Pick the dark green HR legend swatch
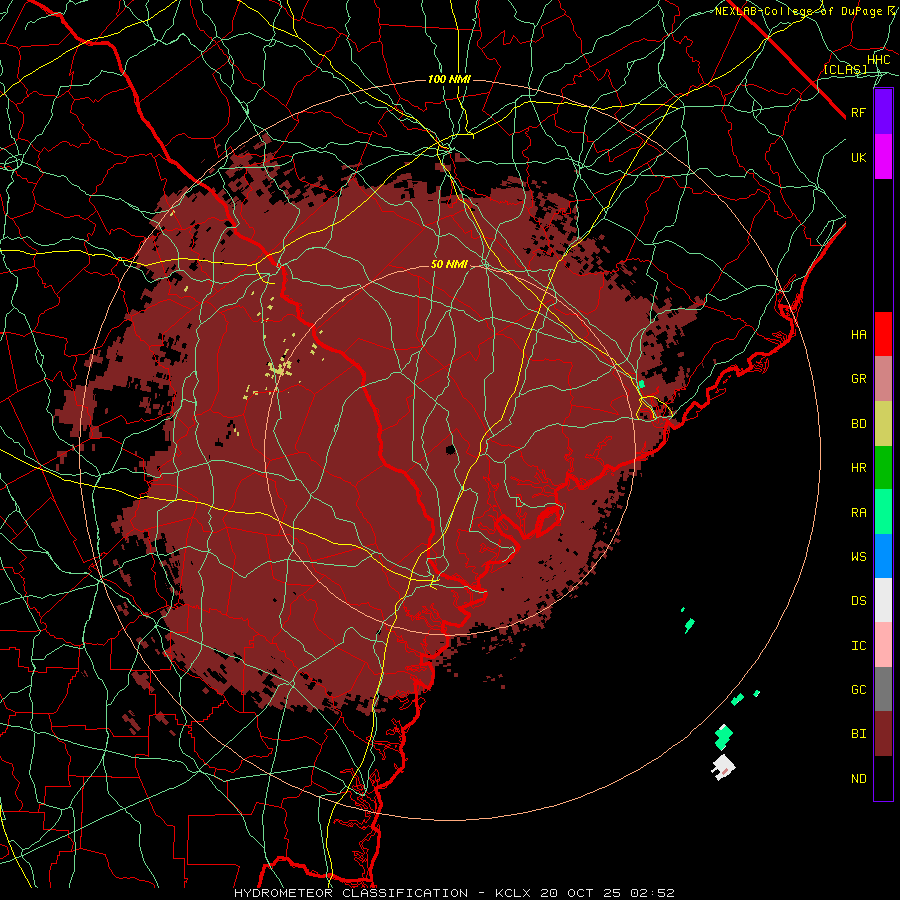This screenshot has height=900, width=900. click(883, 468)
